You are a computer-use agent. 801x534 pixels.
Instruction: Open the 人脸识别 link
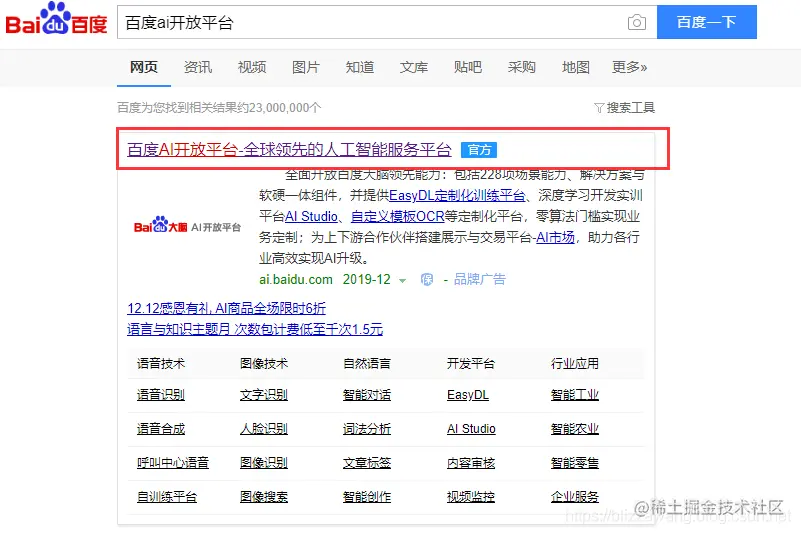tap(264, 429)
